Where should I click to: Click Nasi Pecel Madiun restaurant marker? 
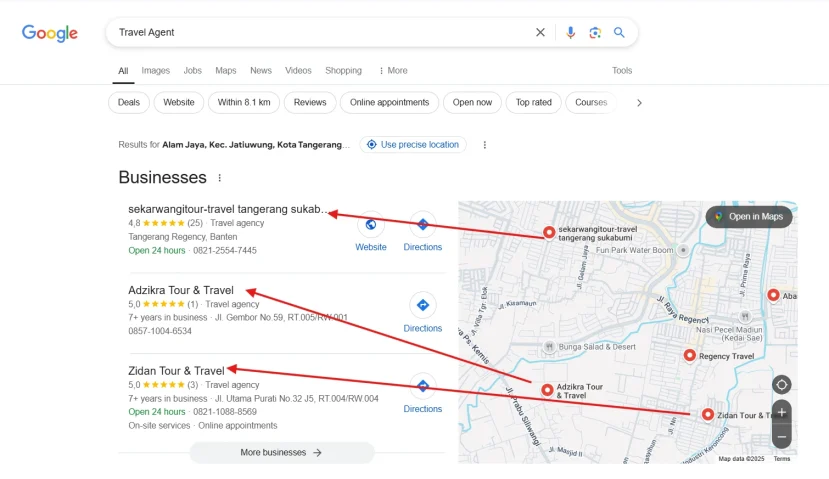[x=745, y=316]
